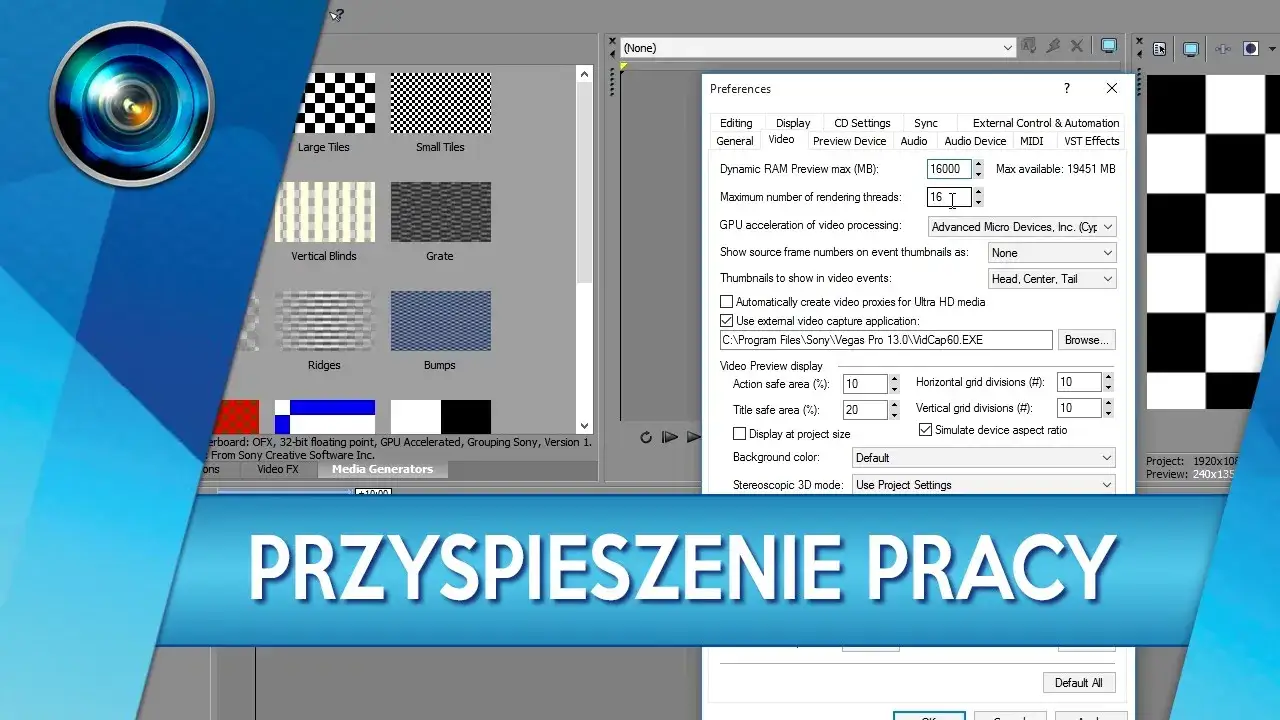Toggle Simulate device aspect ratio
Screen dimensions: 1280x720
click(x=925, y=429)
